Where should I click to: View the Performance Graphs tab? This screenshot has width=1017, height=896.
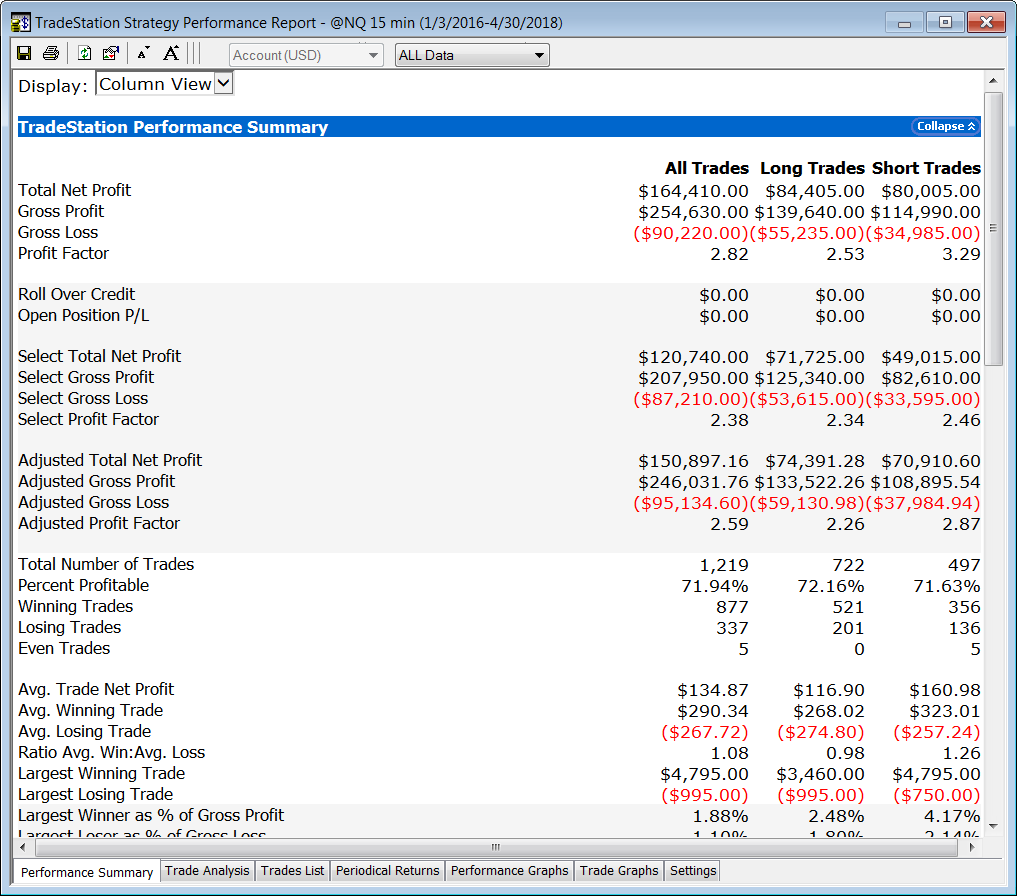510,871
